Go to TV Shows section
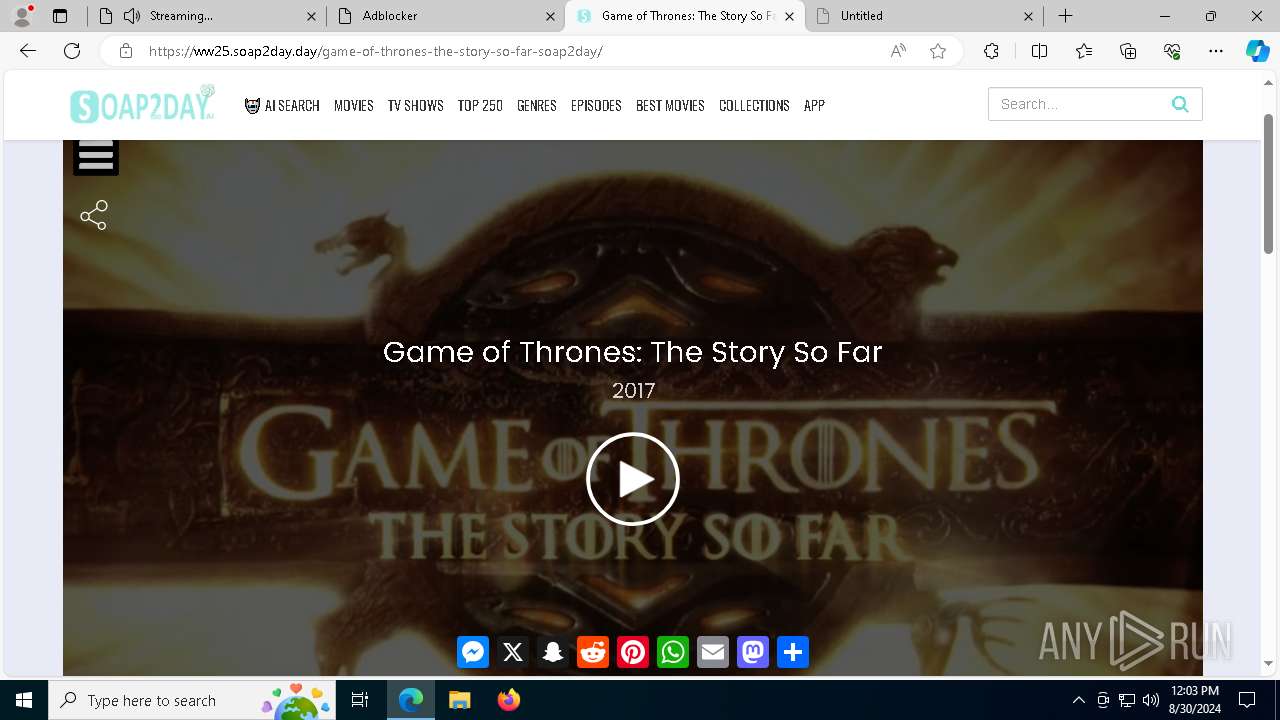The height and width of the screenshot is (720, 1280). (x=416, y=105)
